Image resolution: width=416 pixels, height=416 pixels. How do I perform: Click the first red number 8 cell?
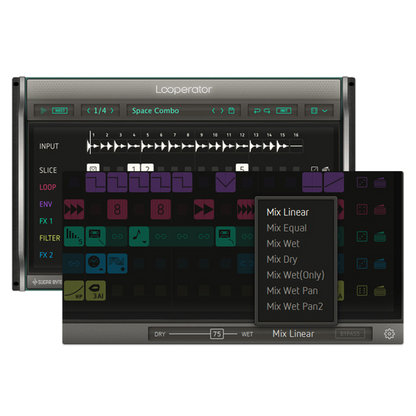(x=117, y=210)
